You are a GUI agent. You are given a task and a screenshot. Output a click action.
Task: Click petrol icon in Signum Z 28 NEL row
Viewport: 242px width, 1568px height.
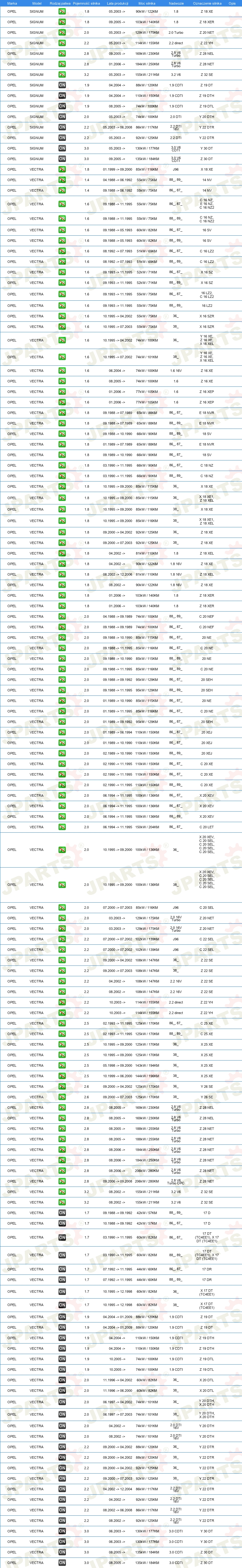coord(62,54)
